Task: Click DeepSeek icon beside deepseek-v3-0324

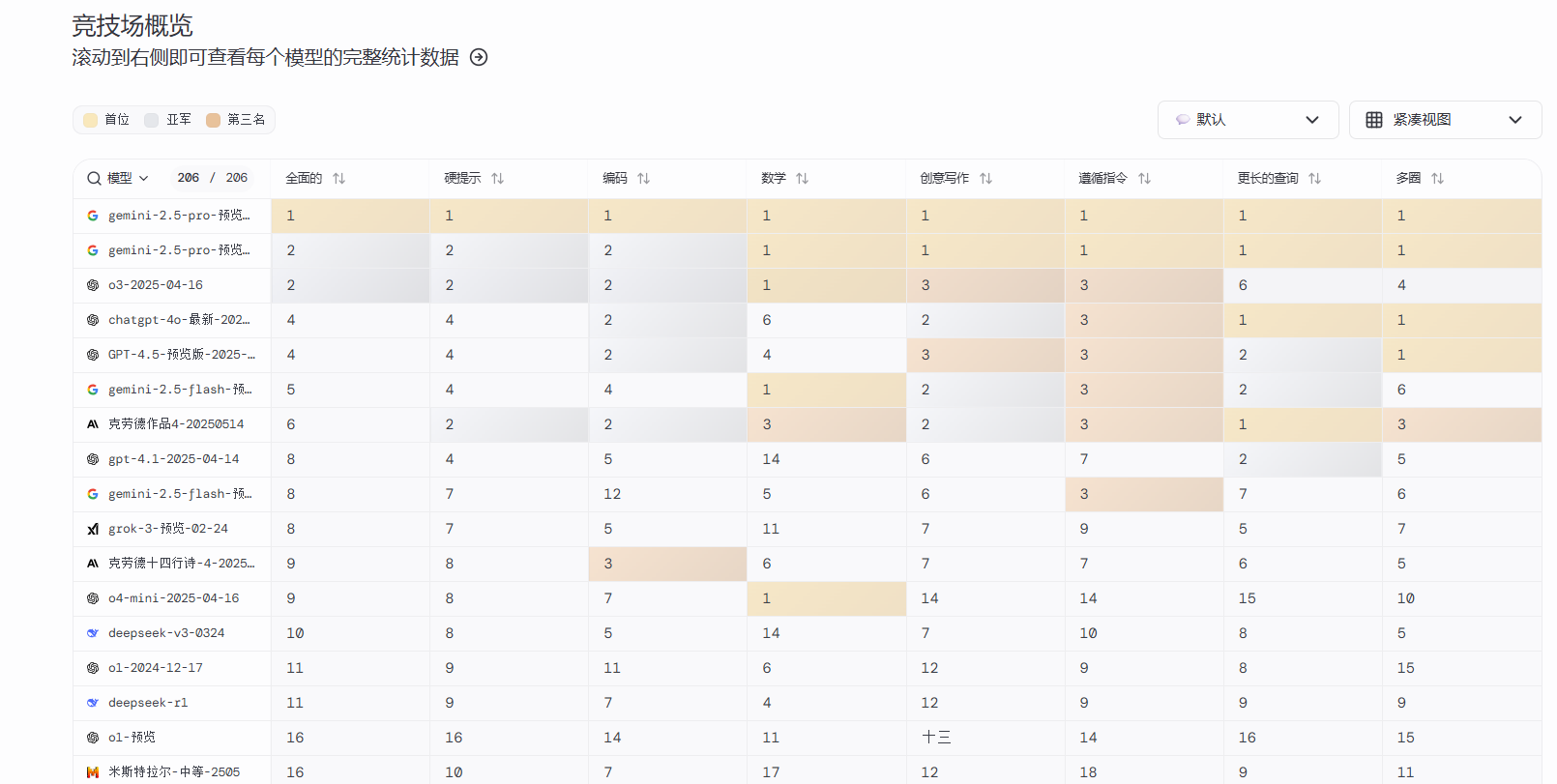Action: pos(93,633)
